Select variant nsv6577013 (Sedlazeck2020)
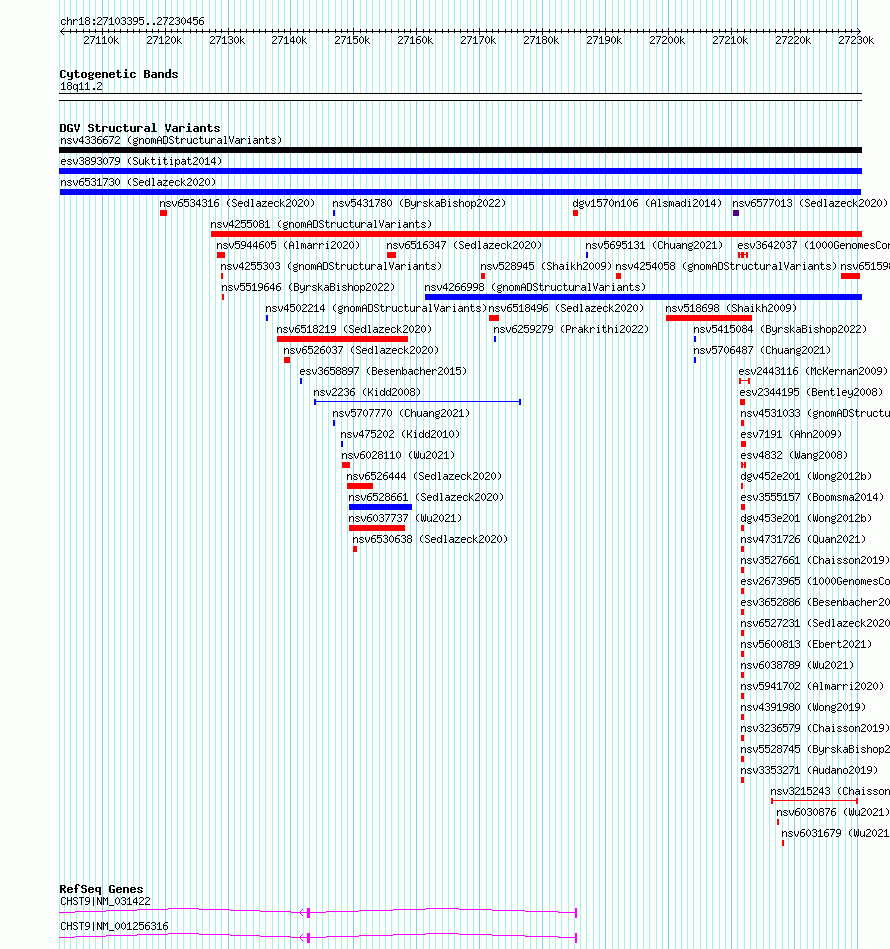The height and width of the screenshot is (949, 890). pyautogui.click(x=810, y=203)
